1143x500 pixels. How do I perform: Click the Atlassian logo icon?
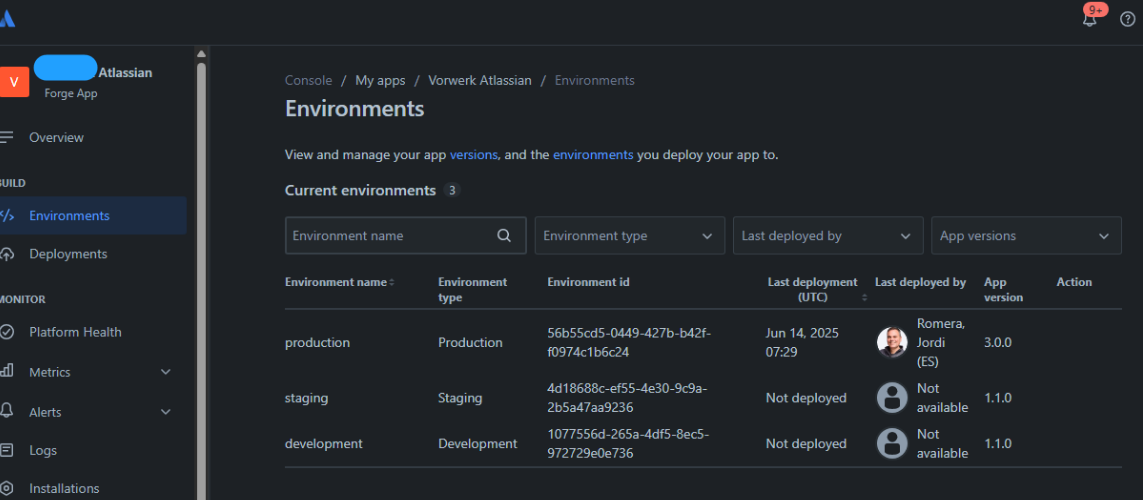7,18
